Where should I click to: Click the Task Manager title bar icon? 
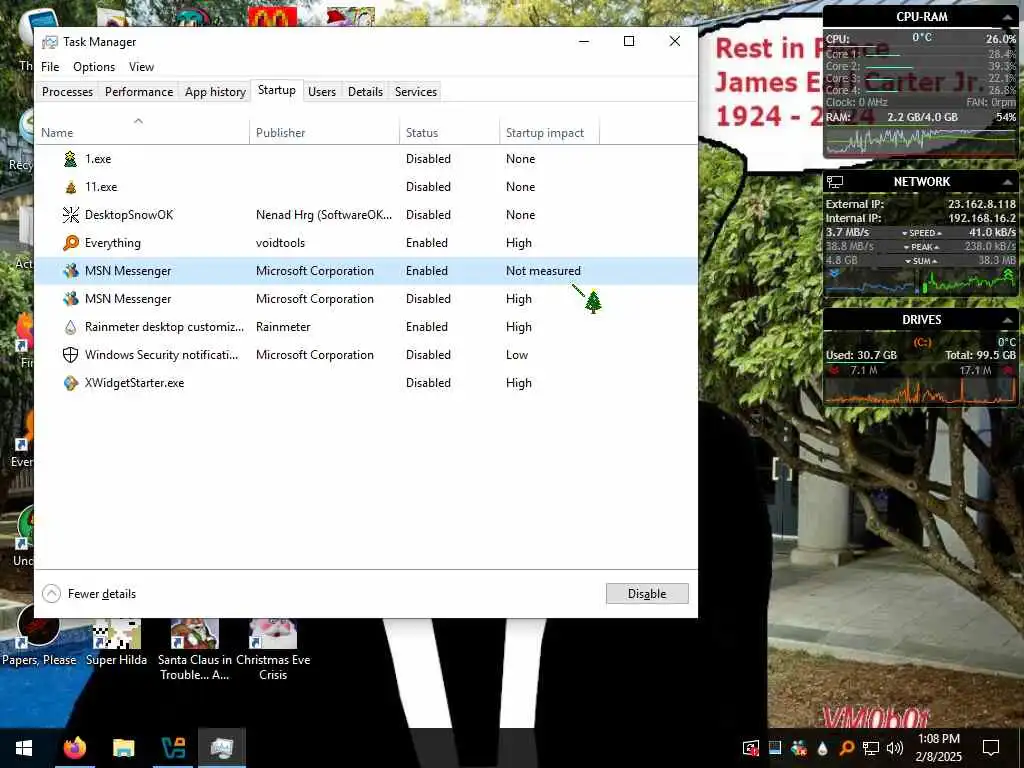(x=50, y=42)
